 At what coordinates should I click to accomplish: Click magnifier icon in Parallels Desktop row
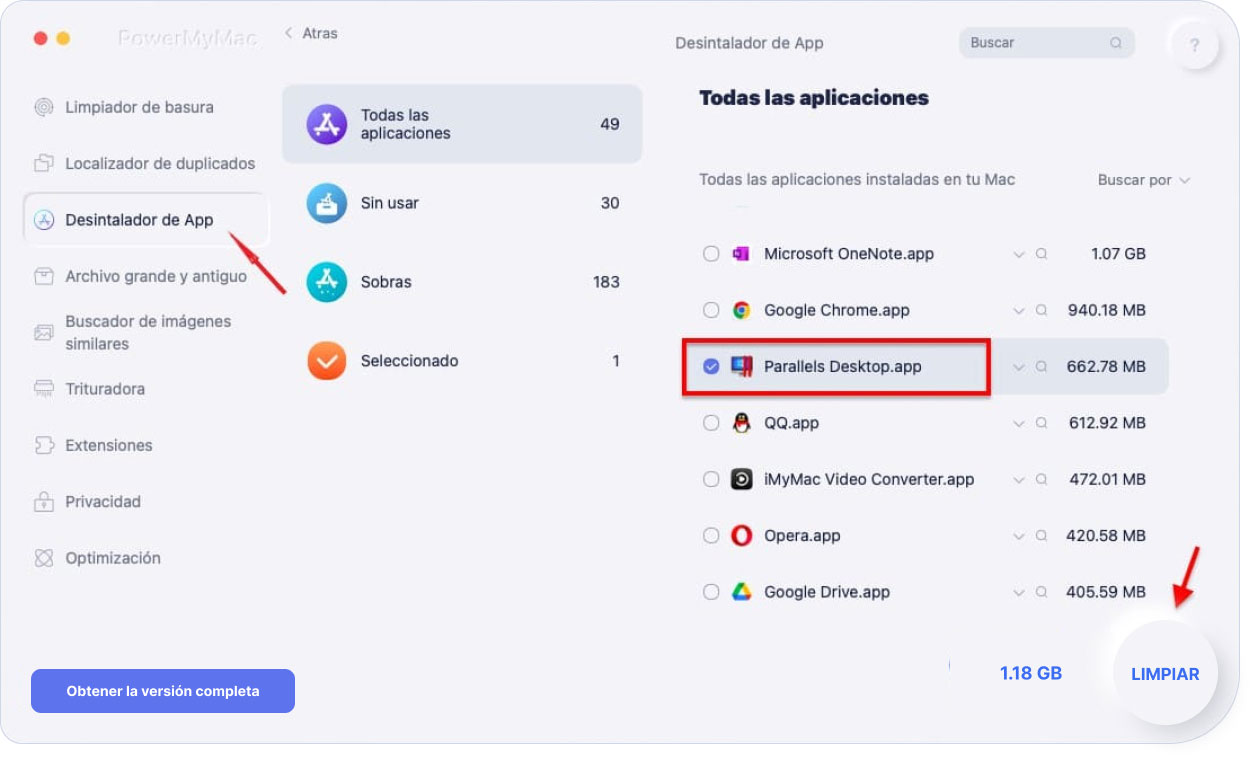pyautogui.click(x=1041, y=367)
